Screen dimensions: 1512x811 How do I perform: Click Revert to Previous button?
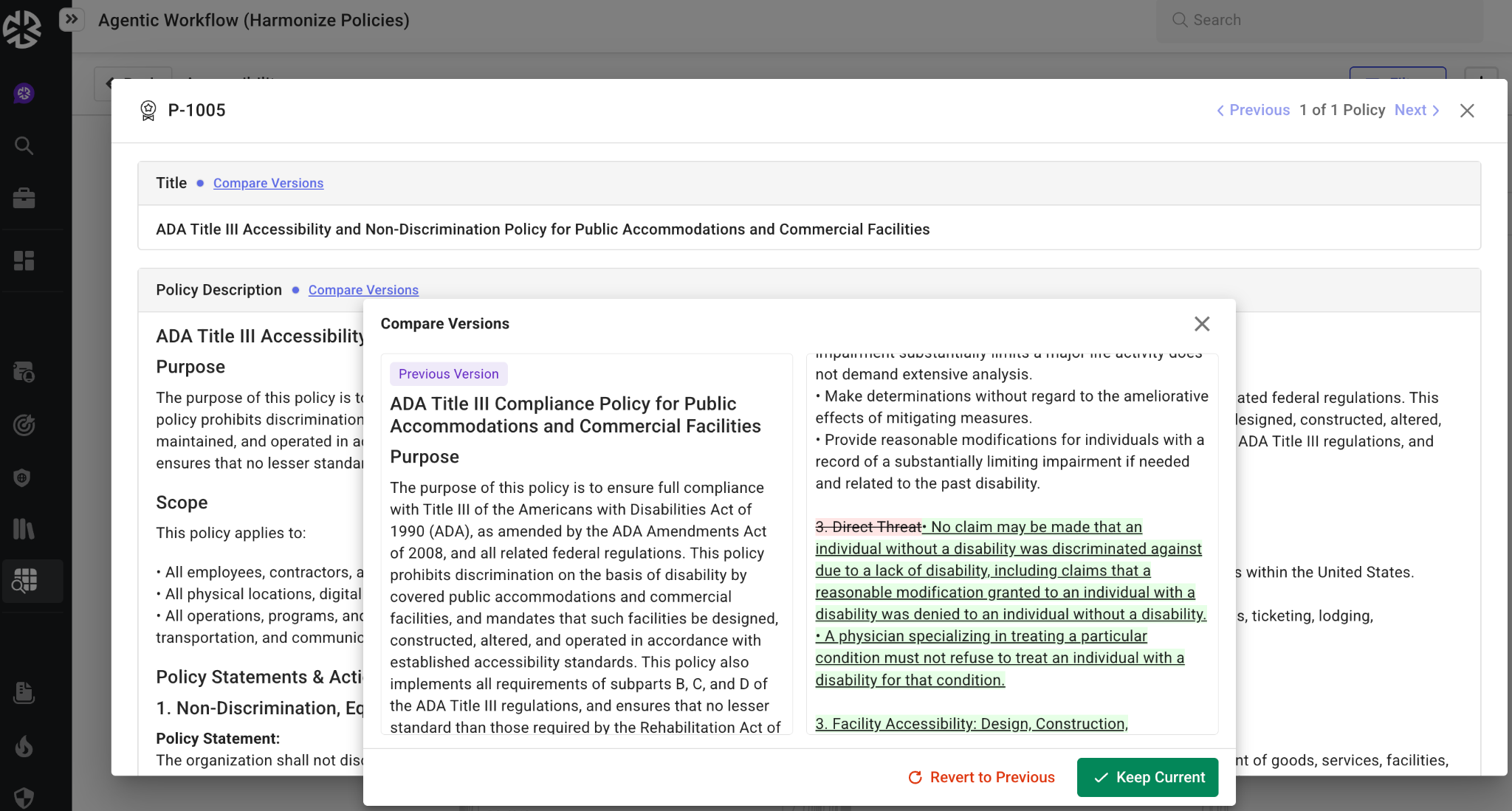click(x=981, y=777)
